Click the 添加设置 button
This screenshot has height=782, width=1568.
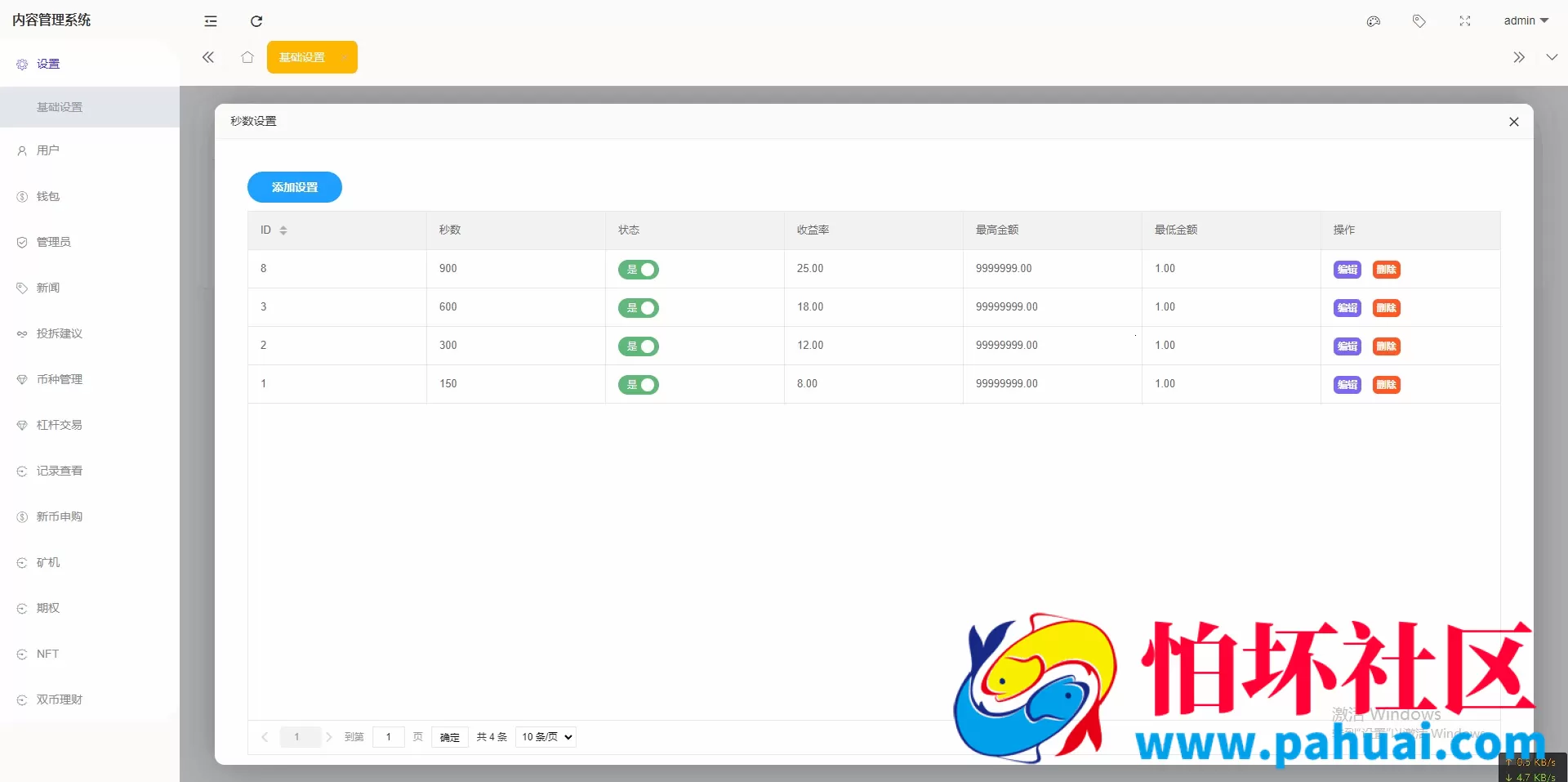click(x=295, y=187)
